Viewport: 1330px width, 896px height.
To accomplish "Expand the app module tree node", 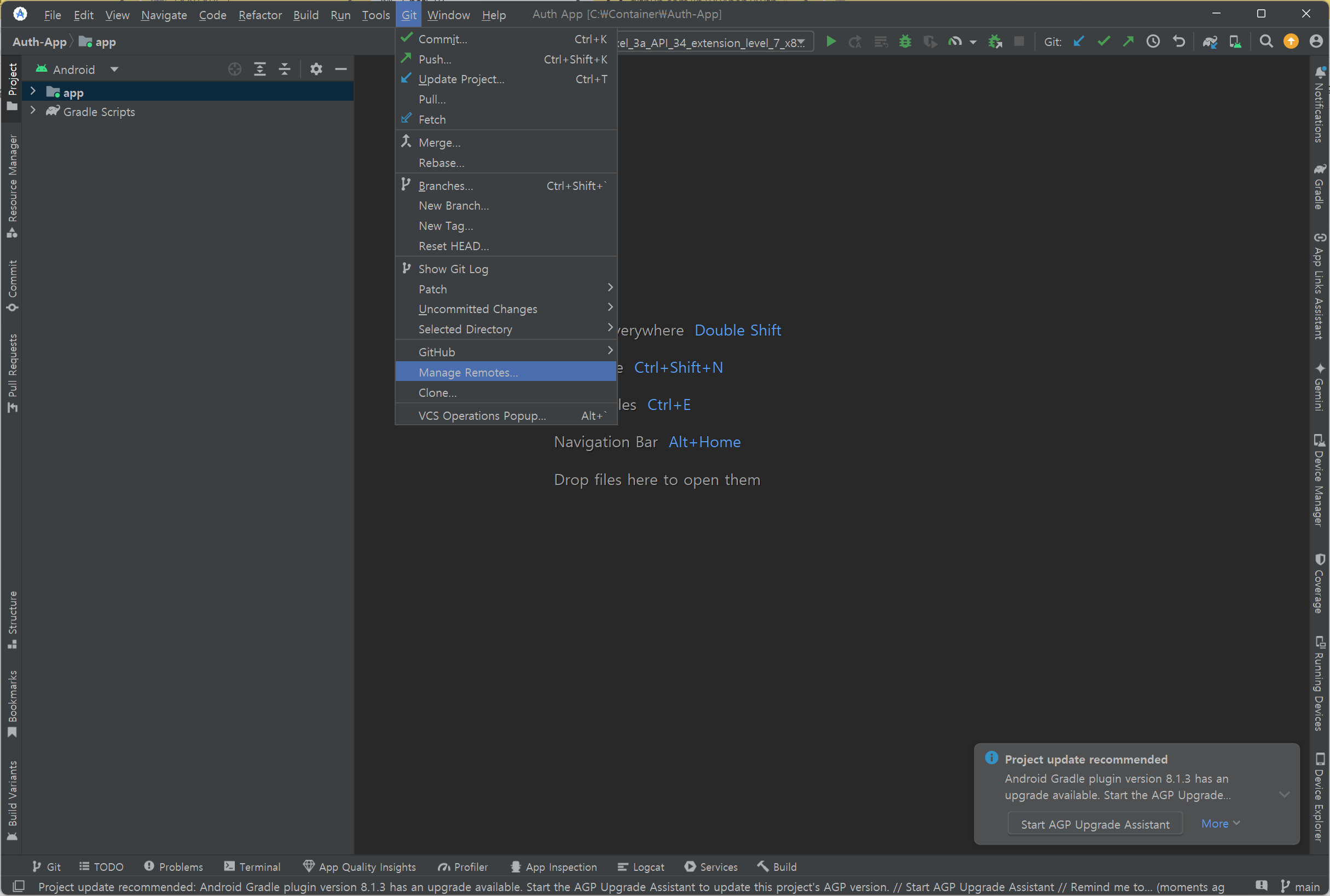I will coord(33,91).
